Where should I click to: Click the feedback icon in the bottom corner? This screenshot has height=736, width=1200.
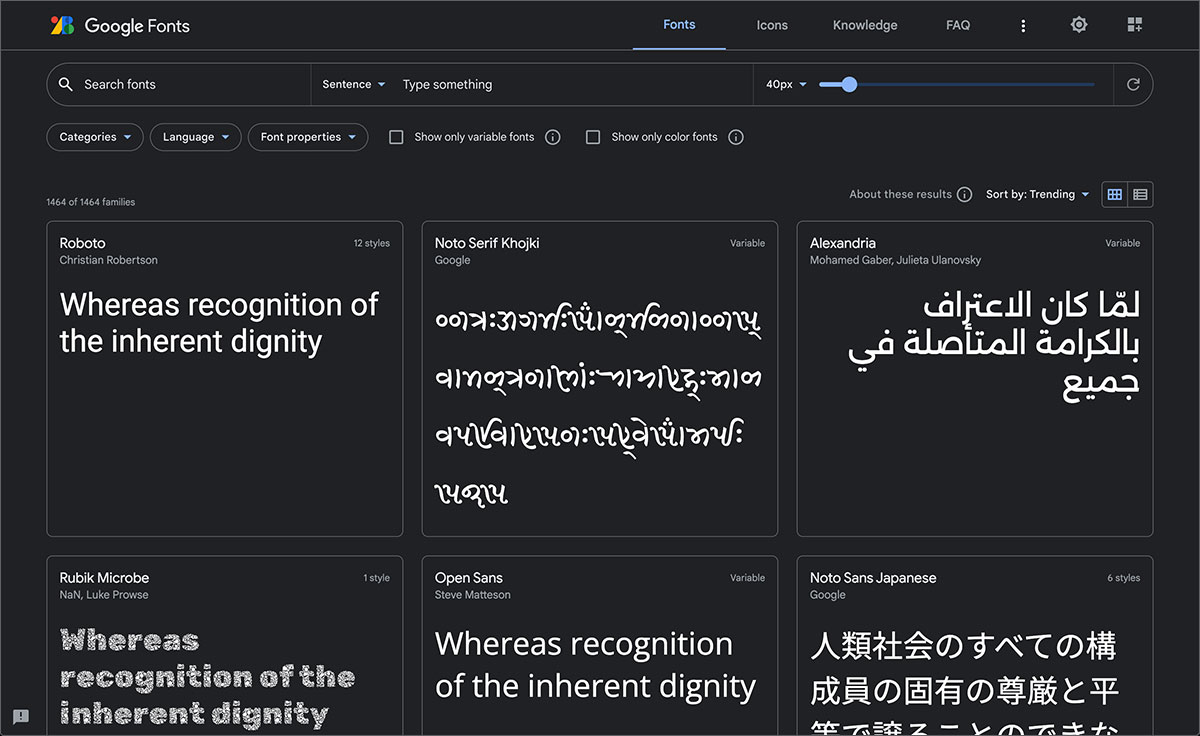21,717
